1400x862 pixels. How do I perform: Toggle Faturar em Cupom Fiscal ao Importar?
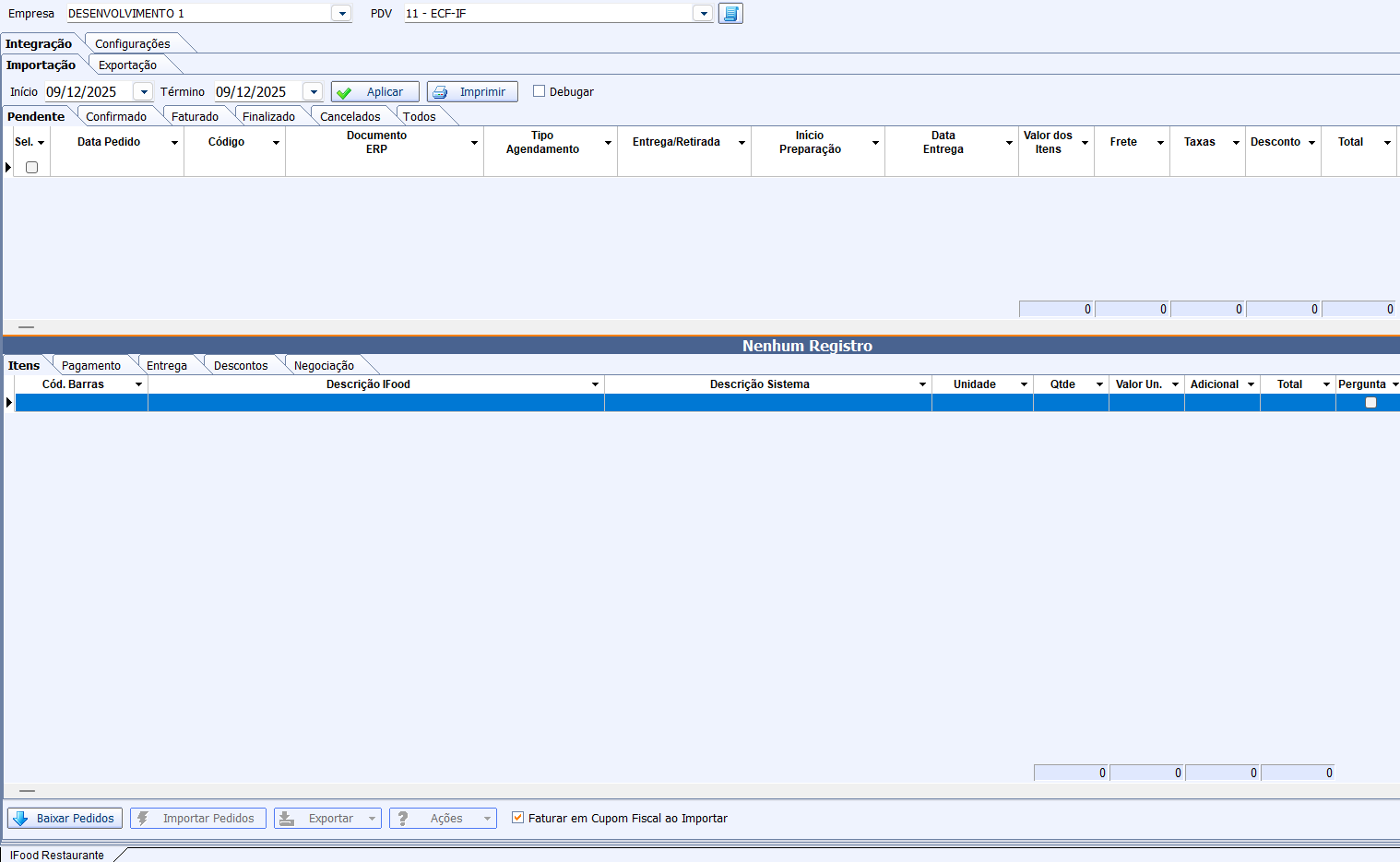518,818
